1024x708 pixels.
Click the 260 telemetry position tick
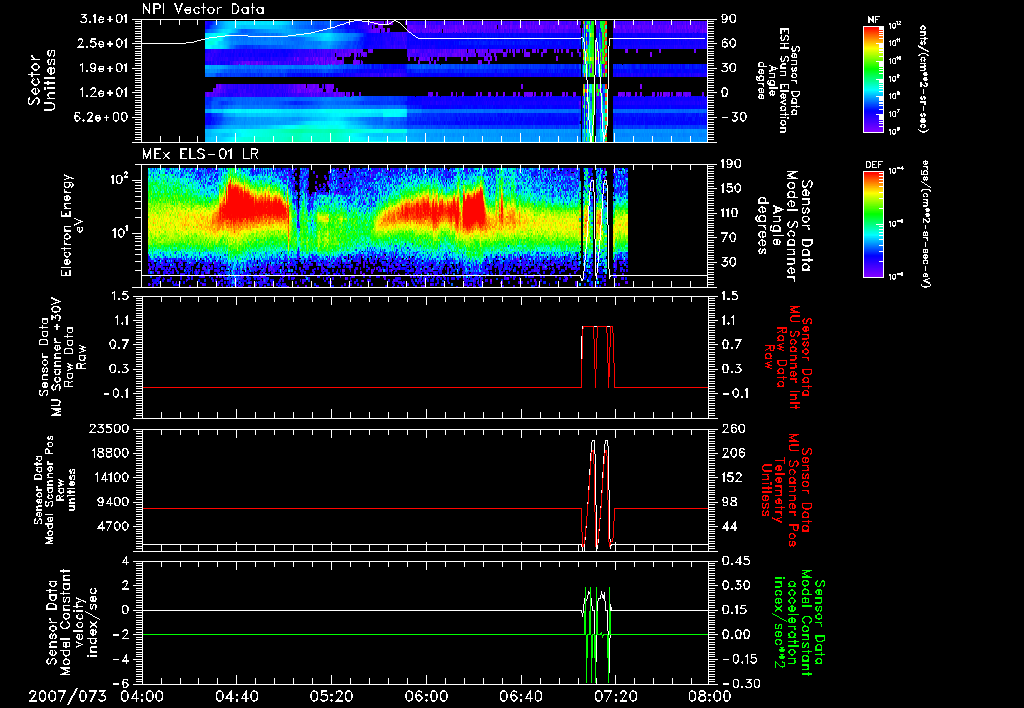coord(731,429)
